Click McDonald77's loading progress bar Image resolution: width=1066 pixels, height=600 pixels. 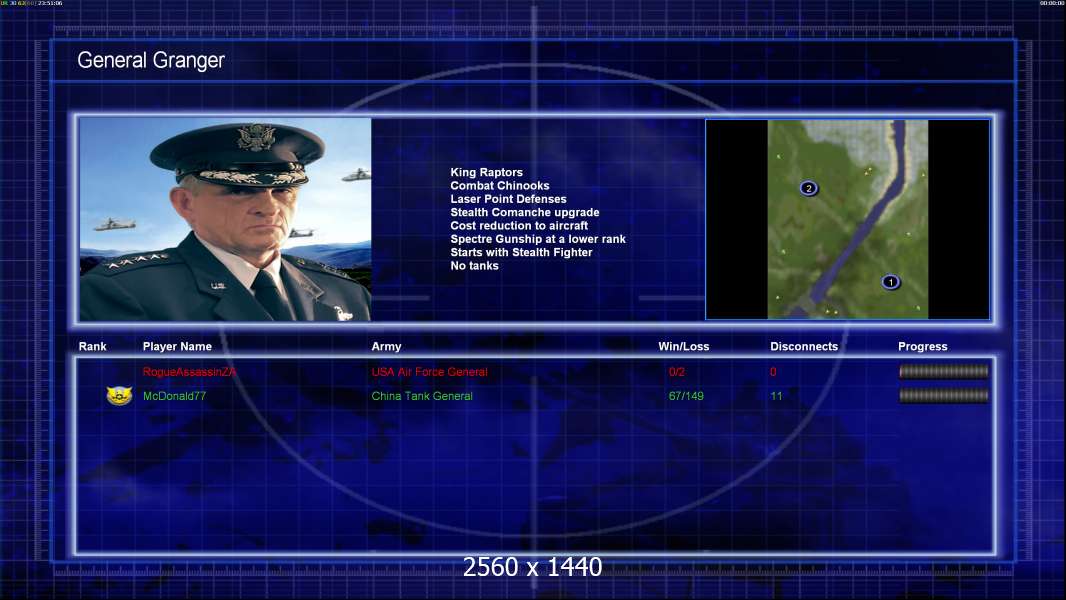[944, 395]
